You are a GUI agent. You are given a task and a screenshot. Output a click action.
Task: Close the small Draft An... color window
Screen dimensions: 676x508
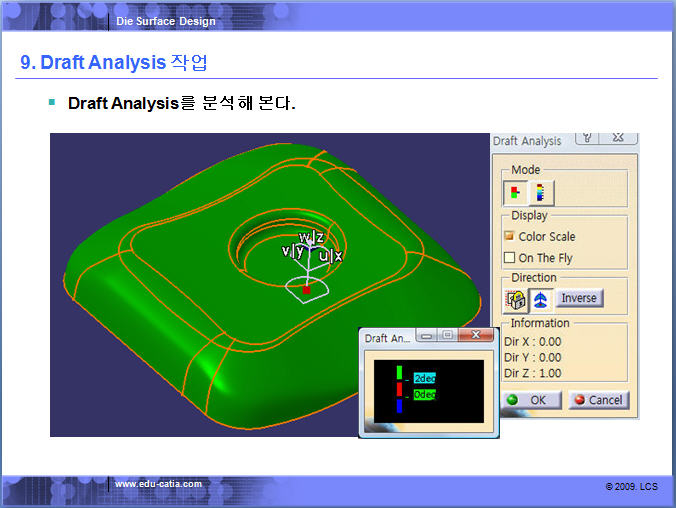[x=476, y=337]
